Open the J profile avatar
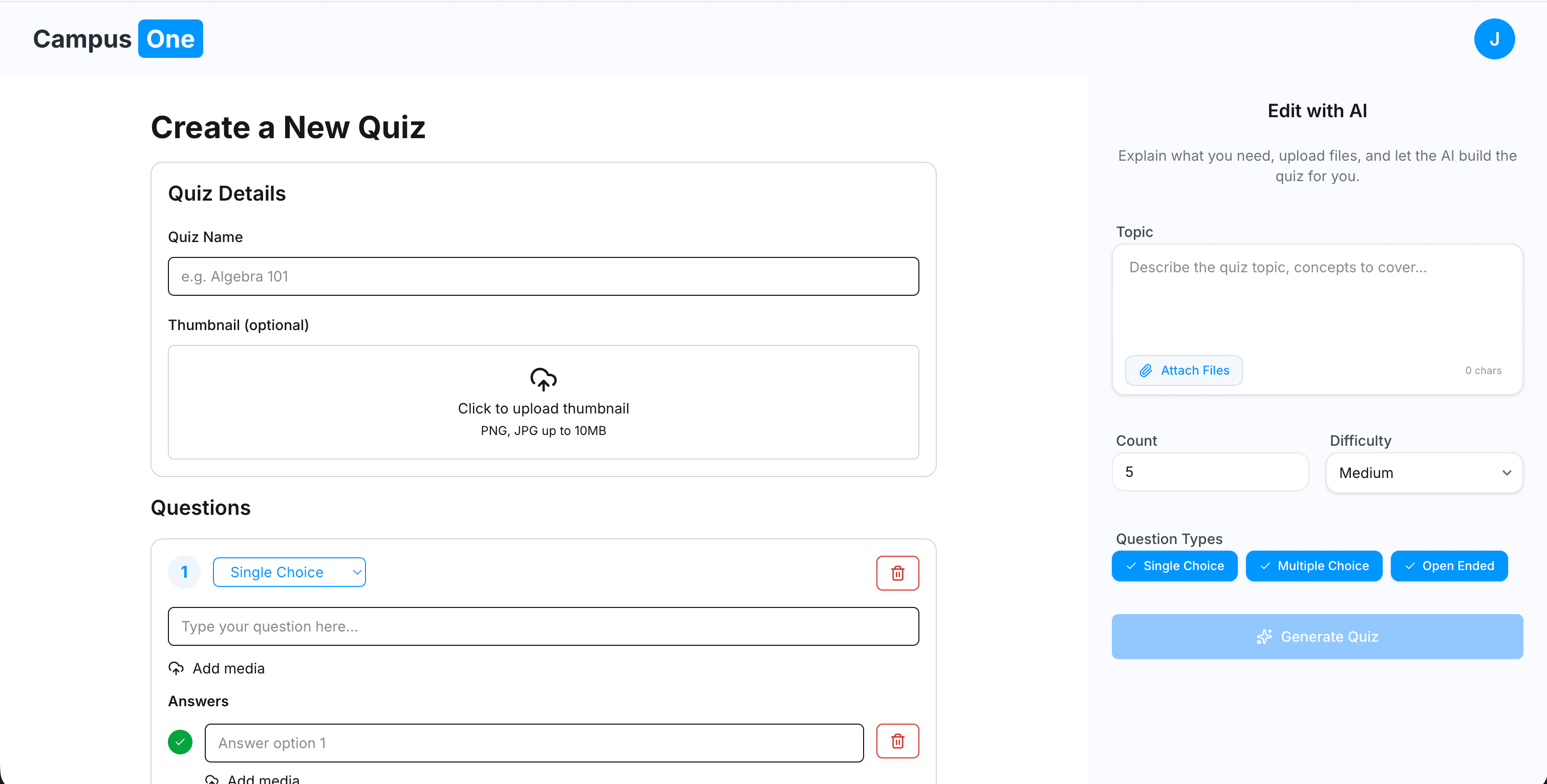The image size is (1547, 784). tap(1495, 38)
